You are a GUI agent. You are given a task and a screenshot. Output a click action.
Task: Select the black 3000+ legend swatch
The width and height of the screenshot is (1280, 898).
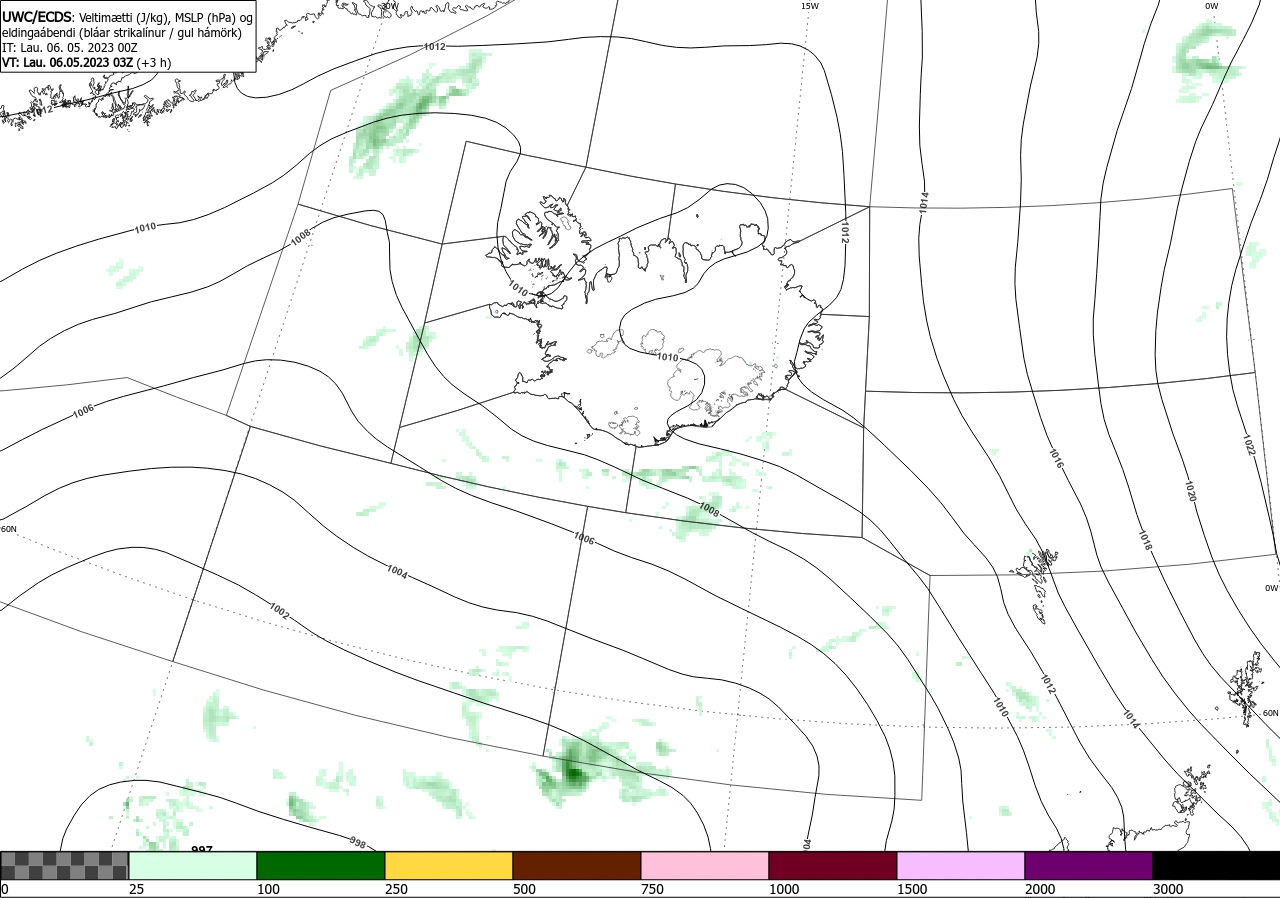[x=1216, y=865]
